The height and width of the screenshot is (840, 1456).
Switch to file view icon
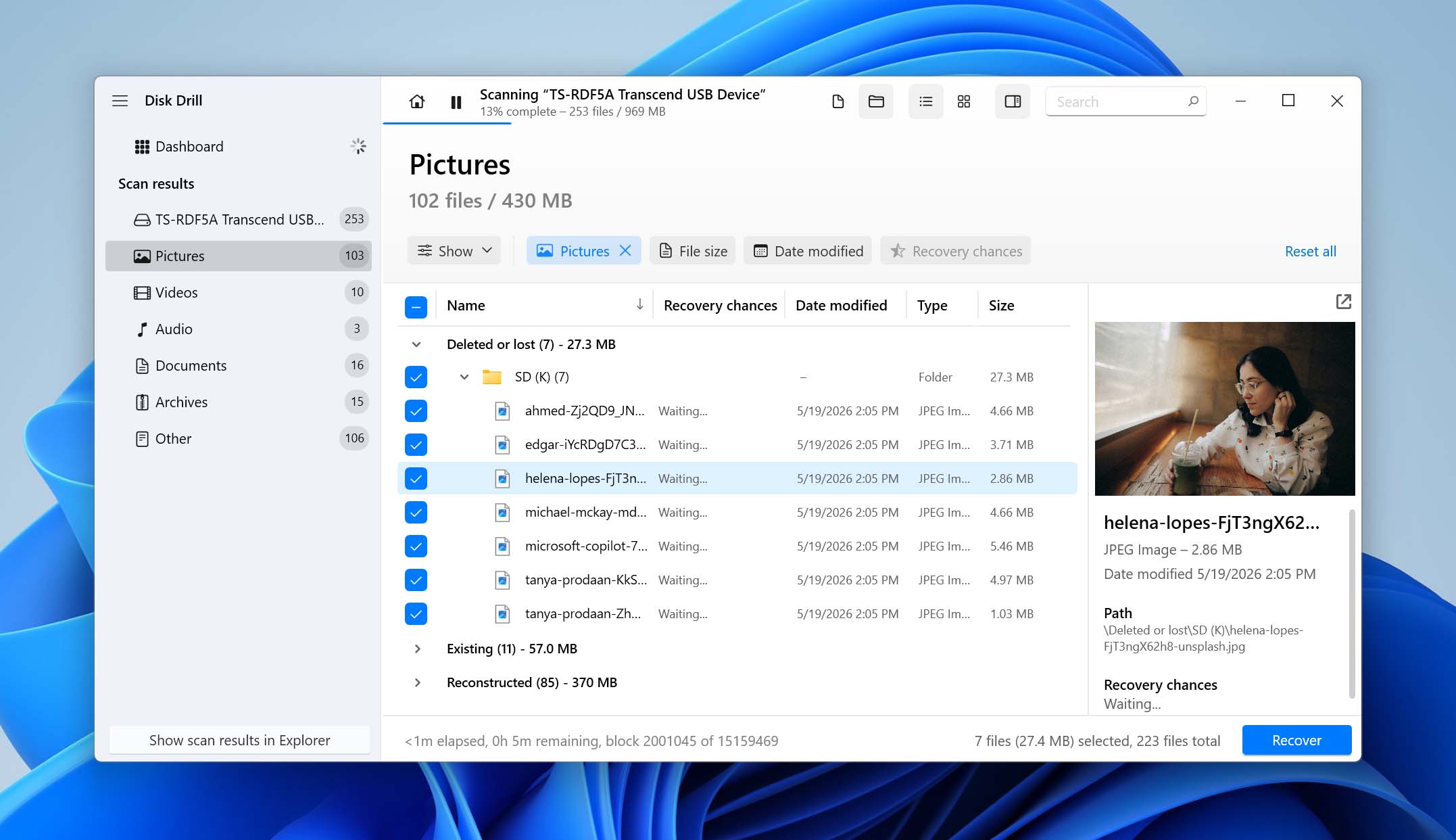[x=838, y=101]
